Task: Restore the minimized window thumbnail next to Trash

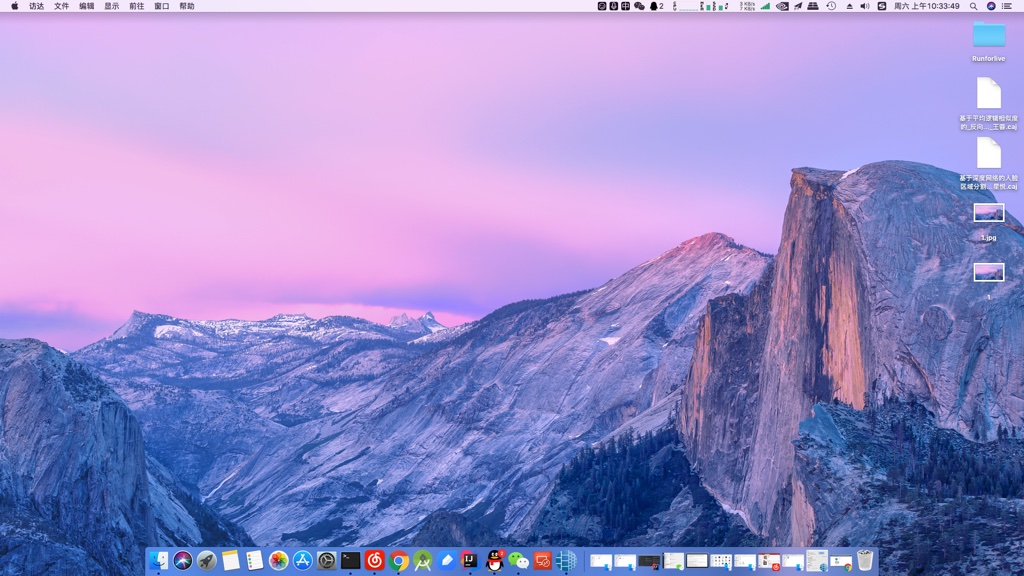Action: tap(841, 561)
